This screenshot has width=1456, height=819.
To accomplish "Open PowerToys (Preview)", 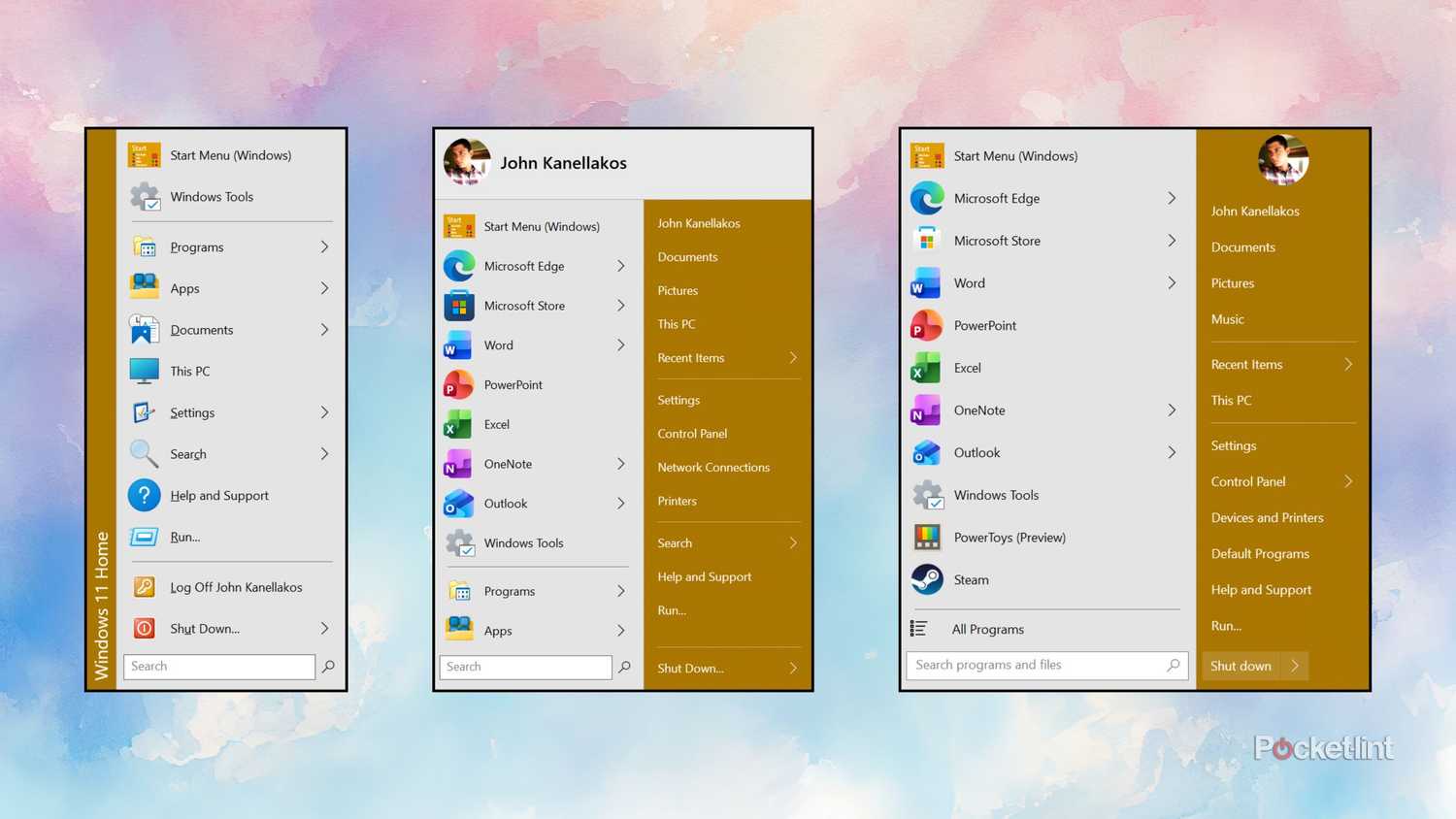I will pyautogui.click(x=1009, y=537).
